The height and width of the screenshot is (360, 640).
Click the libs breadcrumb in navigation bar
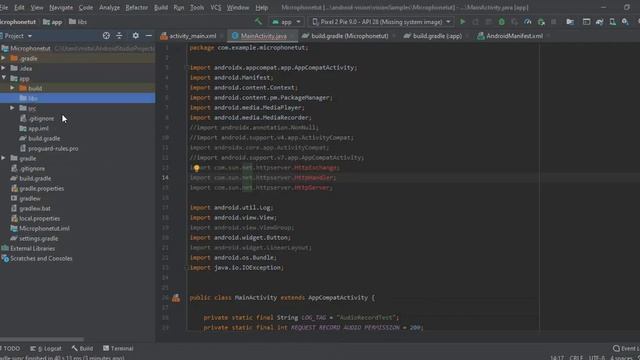pos(78,22)
